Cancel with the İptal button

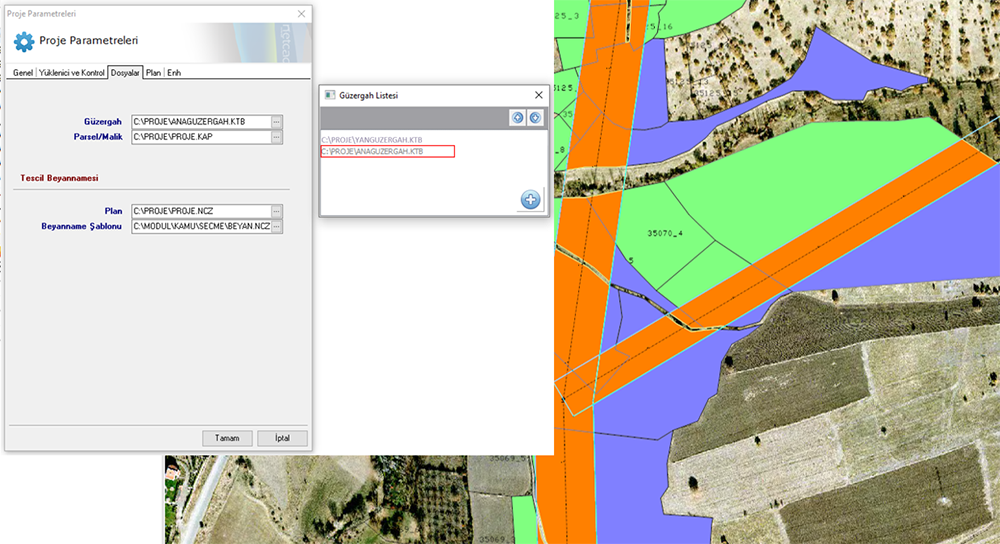point(282,438)
